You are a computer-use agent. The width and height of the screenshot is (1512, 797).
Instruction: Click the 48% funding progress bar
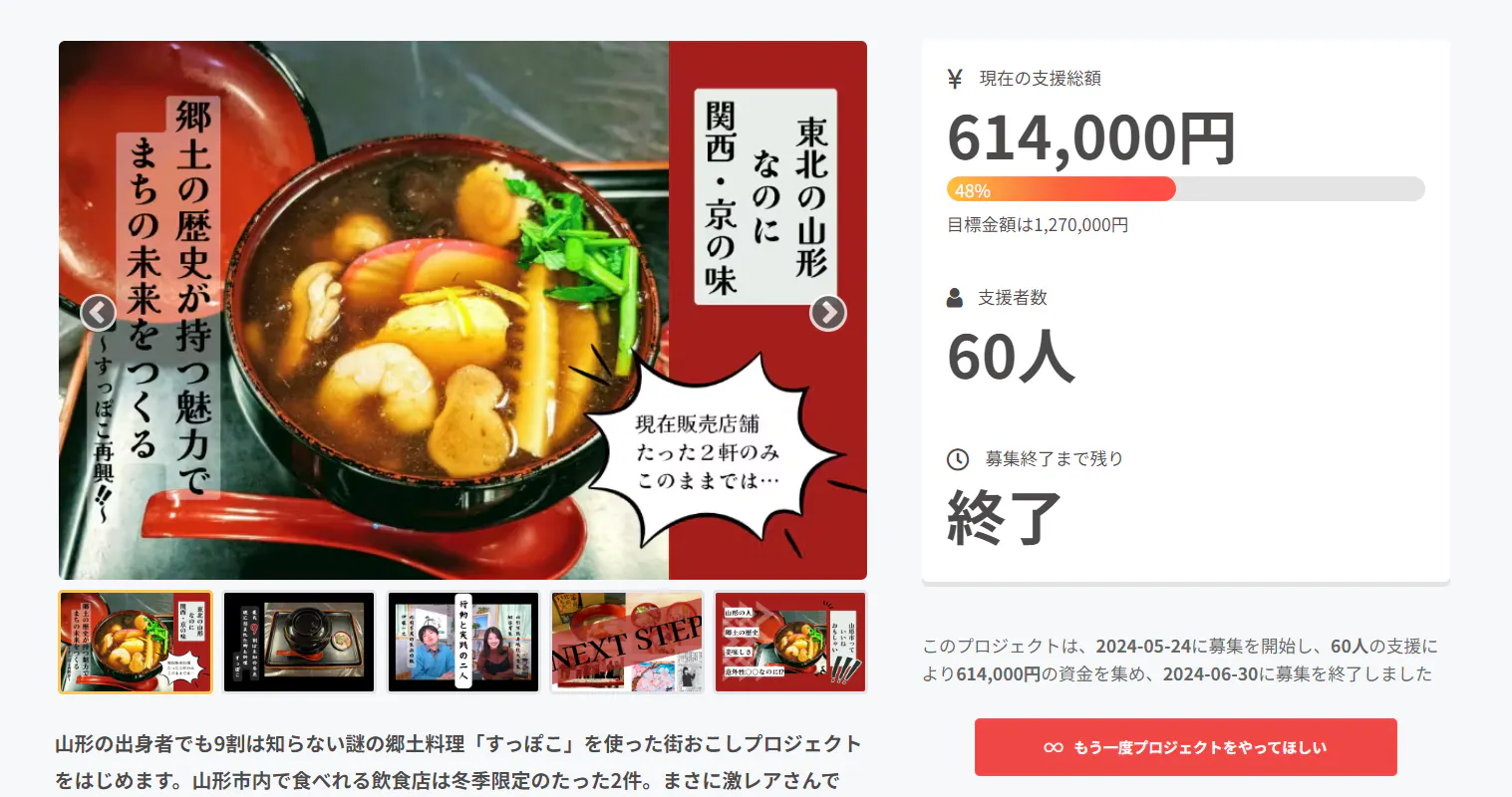pos(1186,189)
